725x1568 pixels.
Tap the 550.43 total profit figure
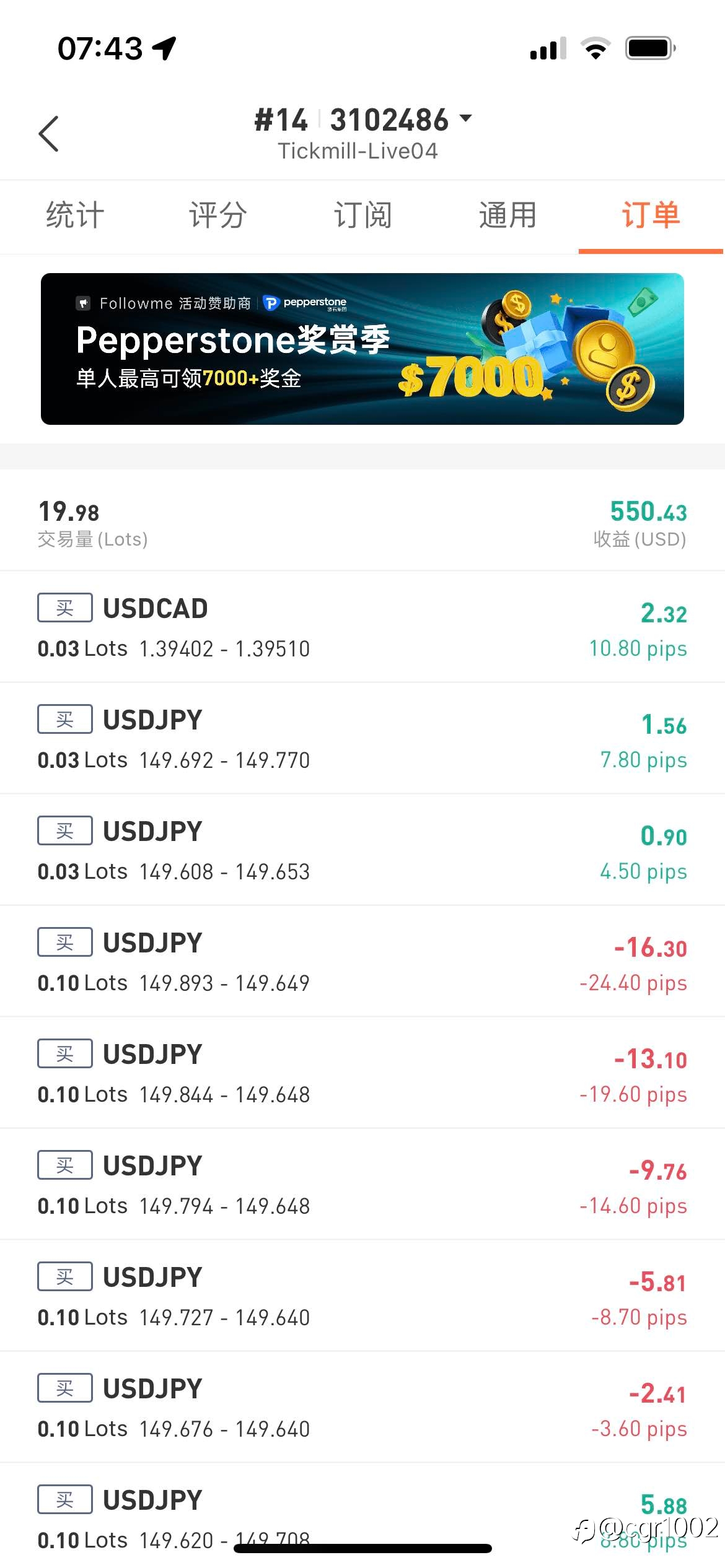point(648,512)
